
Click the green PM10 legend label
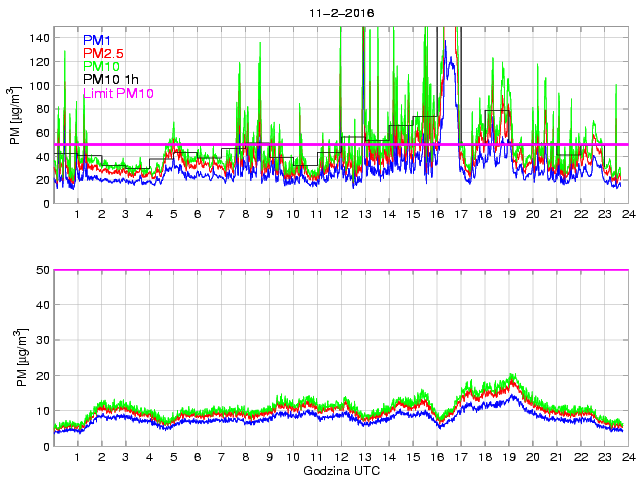click(102, 66)
